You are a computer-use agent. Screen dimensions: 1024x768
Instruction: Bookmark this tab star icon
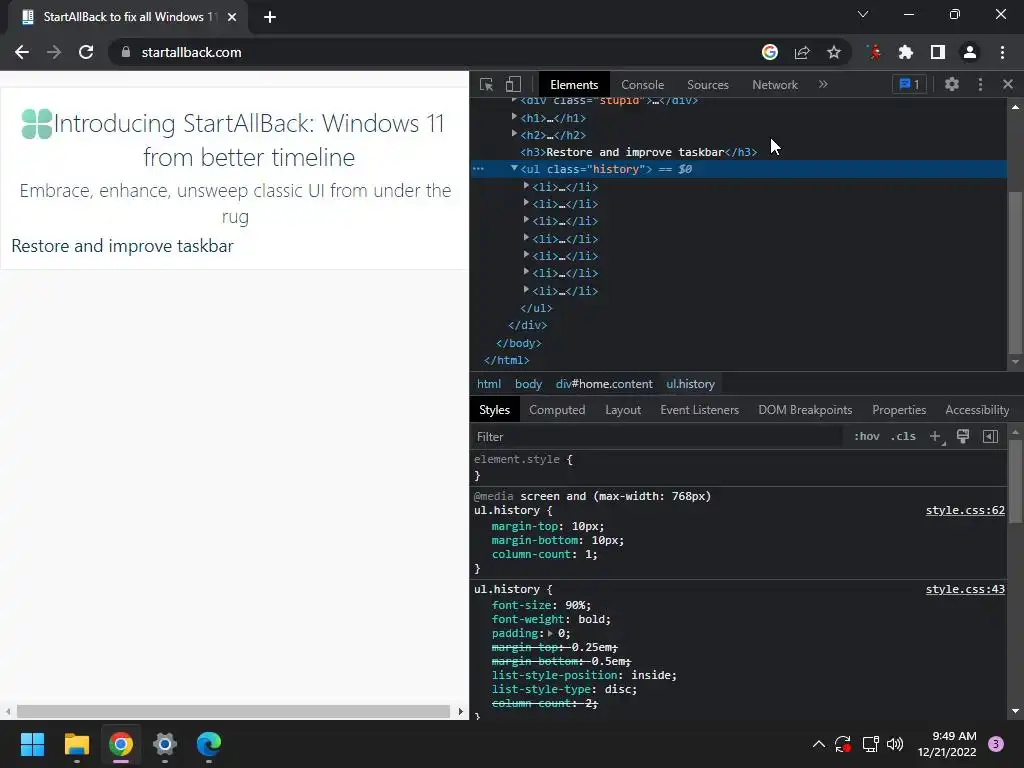[834, 52]
